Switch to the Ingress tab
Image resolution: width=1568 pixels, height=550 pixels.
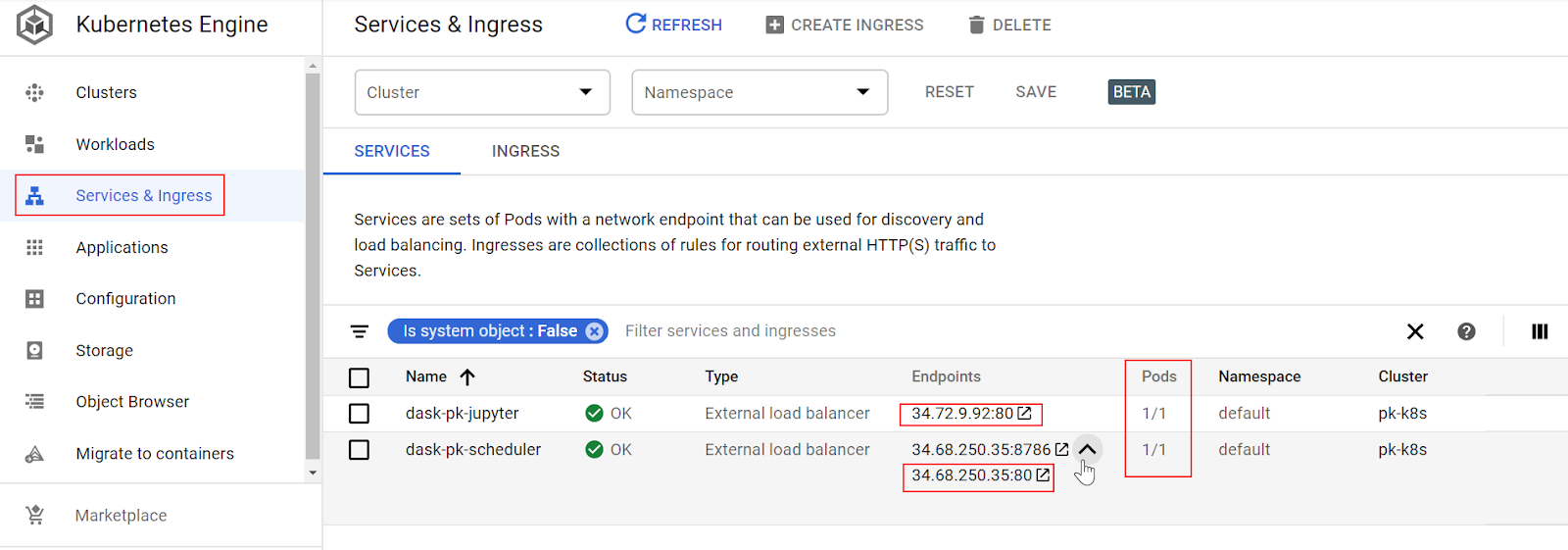coord(526,151)
